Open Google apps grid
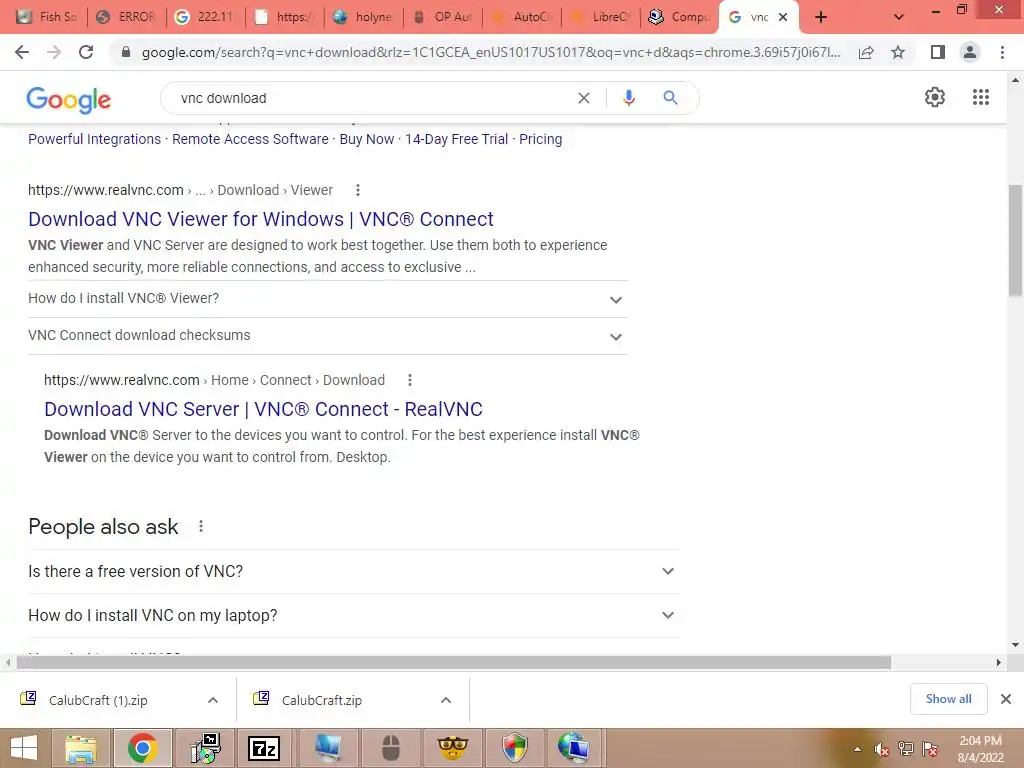Viewport: 1024px width, 768px height. click(x=980, y=97)
